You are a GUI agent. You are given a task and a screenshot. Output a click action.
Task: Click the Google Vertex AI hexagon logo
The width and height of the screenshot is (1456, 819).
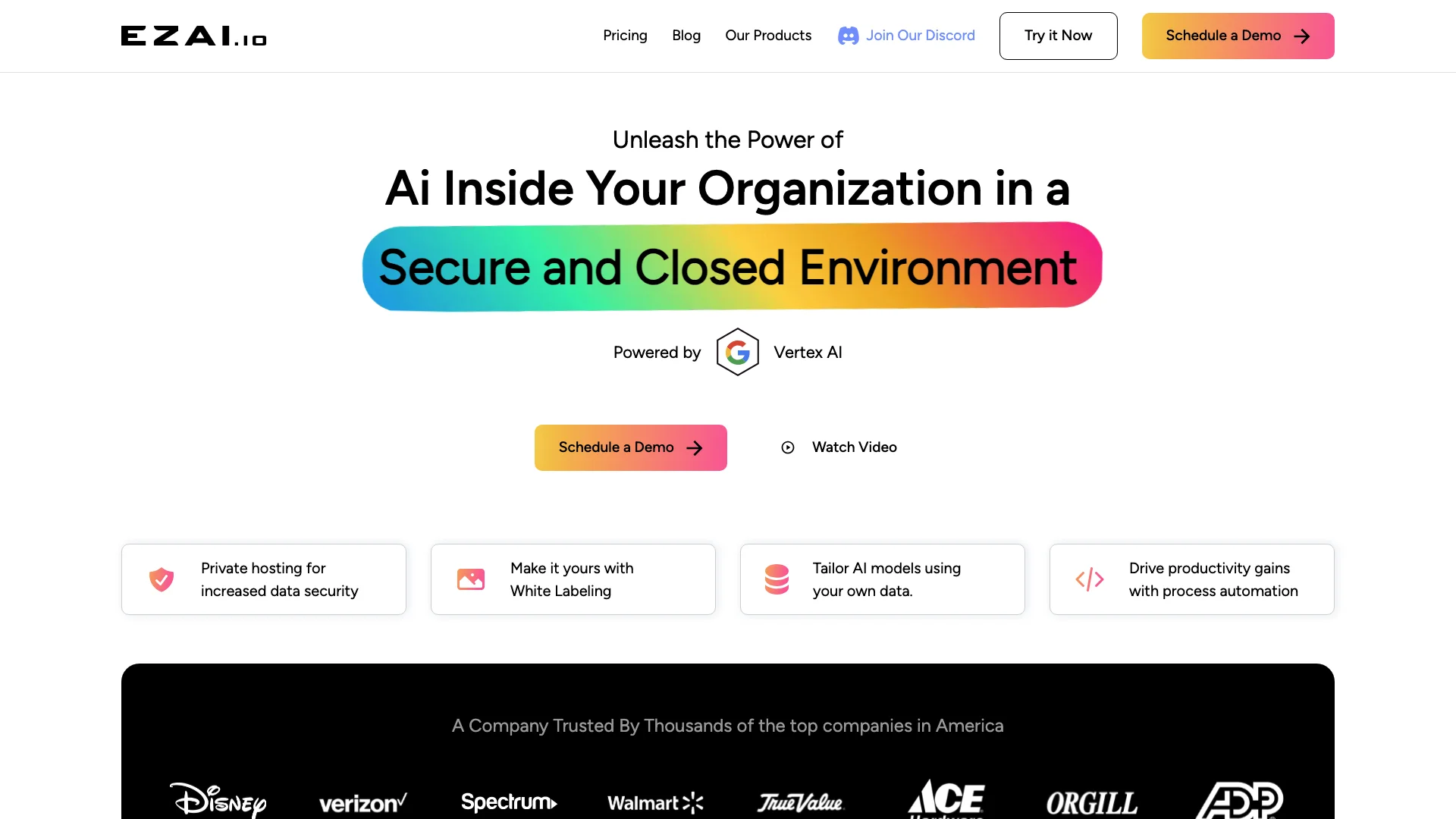737,351
